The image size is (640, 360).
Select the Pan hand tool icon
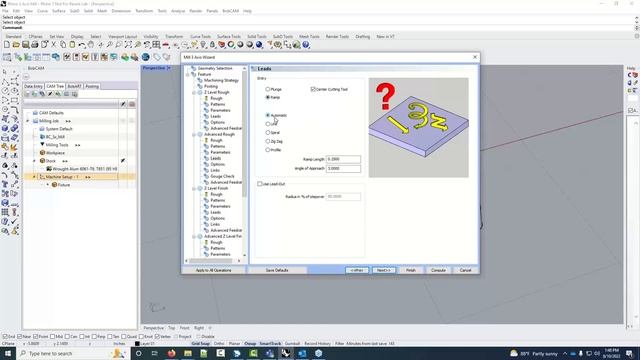tap(91, 45)
